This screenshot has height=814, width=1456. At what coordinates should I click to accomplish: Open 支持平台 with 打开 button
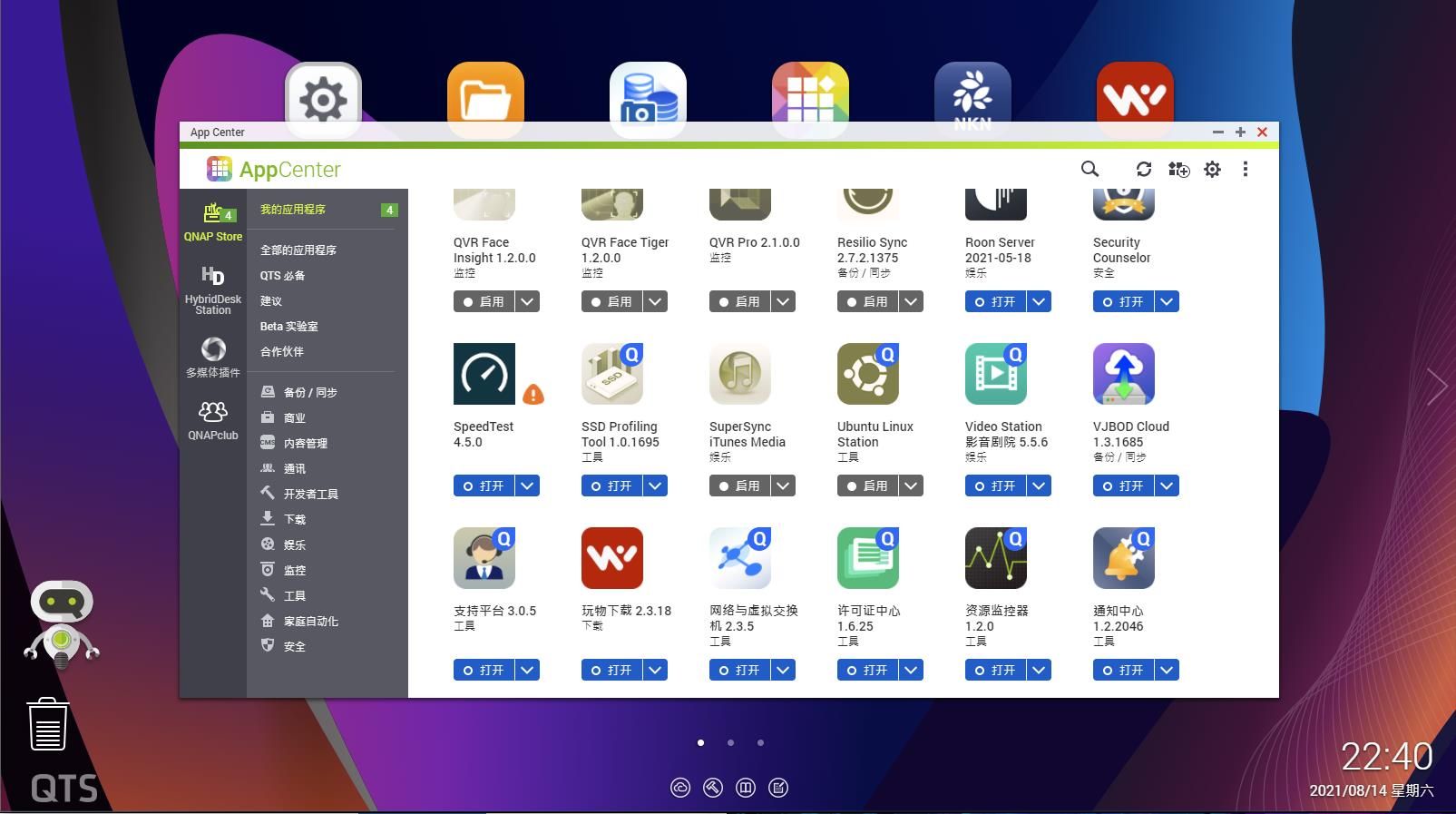pos(484,670)
